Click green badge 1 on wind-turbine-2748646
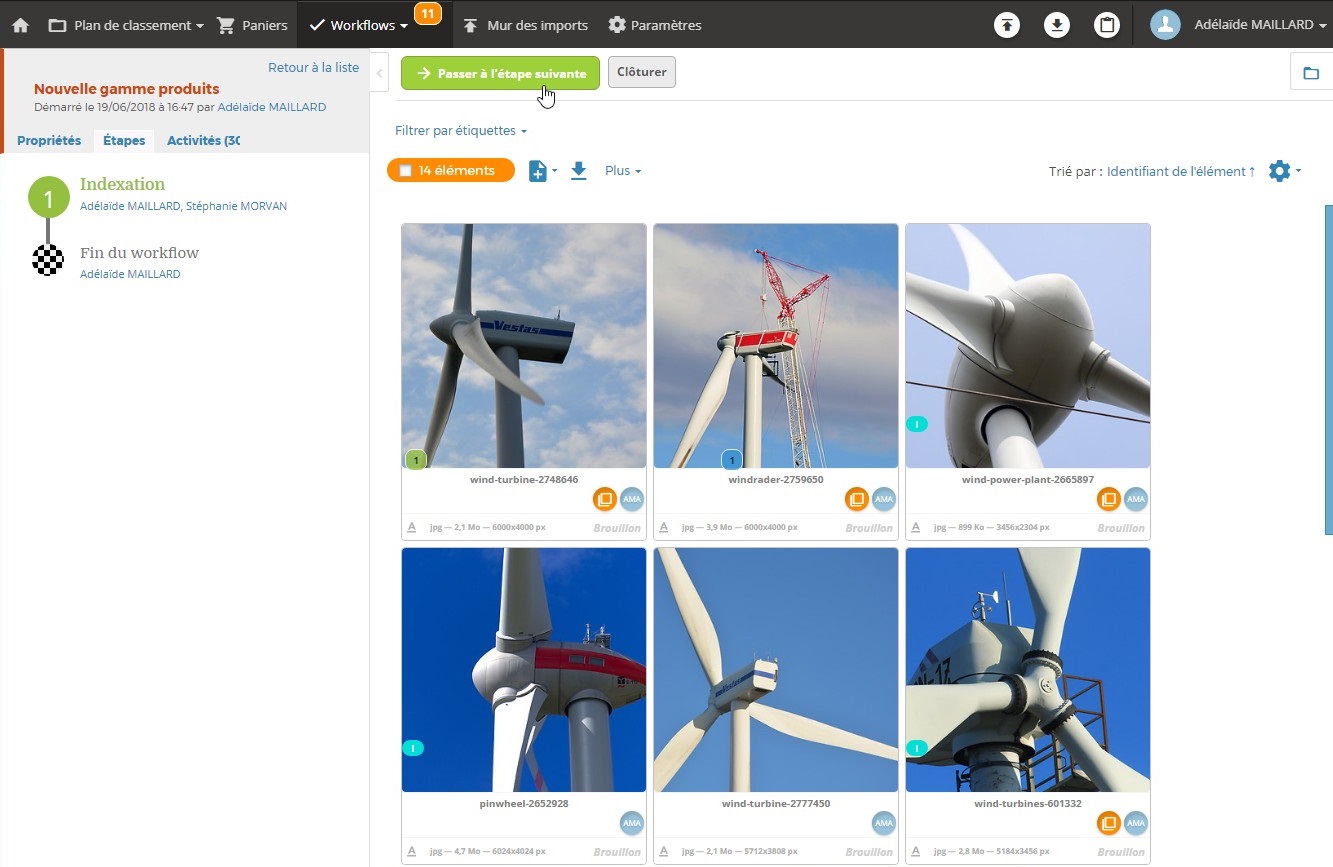Screen dimensions: 1333x867 [416, 460]
